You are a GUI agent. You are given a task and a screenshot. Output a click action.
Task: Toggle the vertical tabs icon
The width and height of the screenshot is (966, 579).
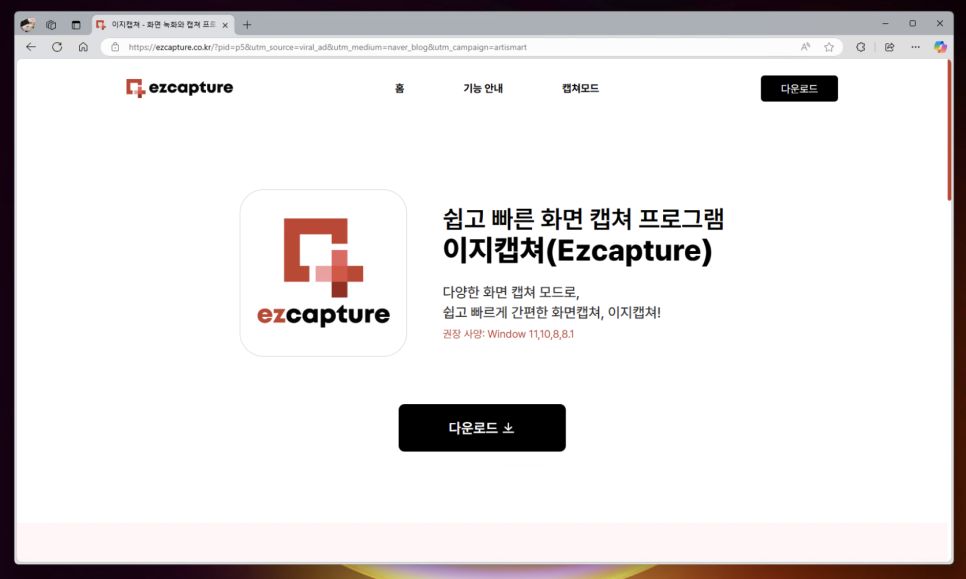pos(76,25)
